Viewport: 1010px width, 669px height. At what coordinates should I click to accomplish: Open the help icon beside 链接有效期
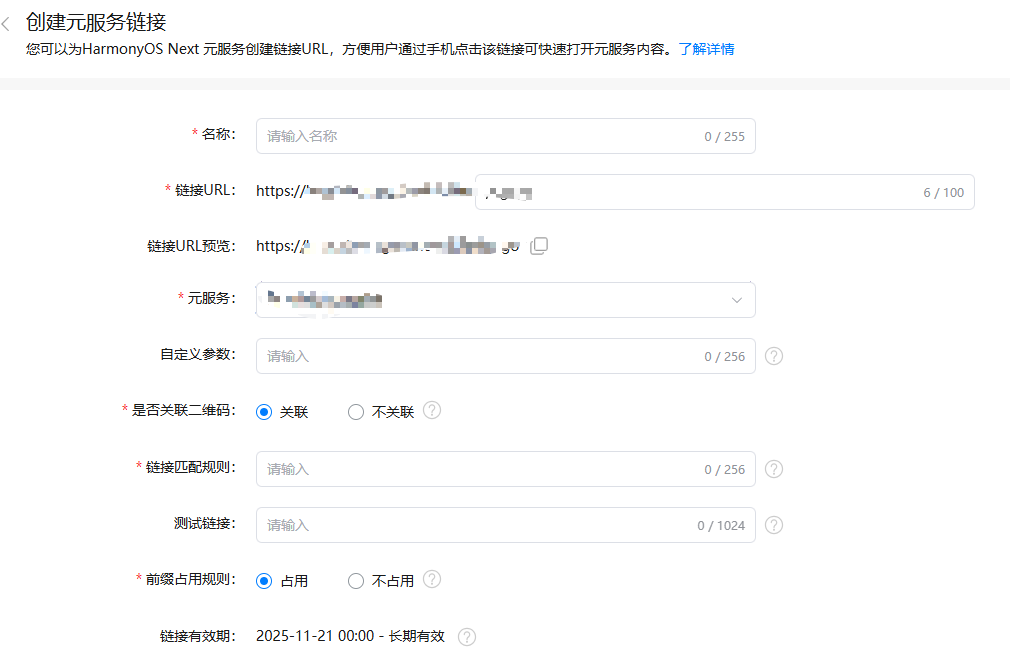[x=466, y=637]
